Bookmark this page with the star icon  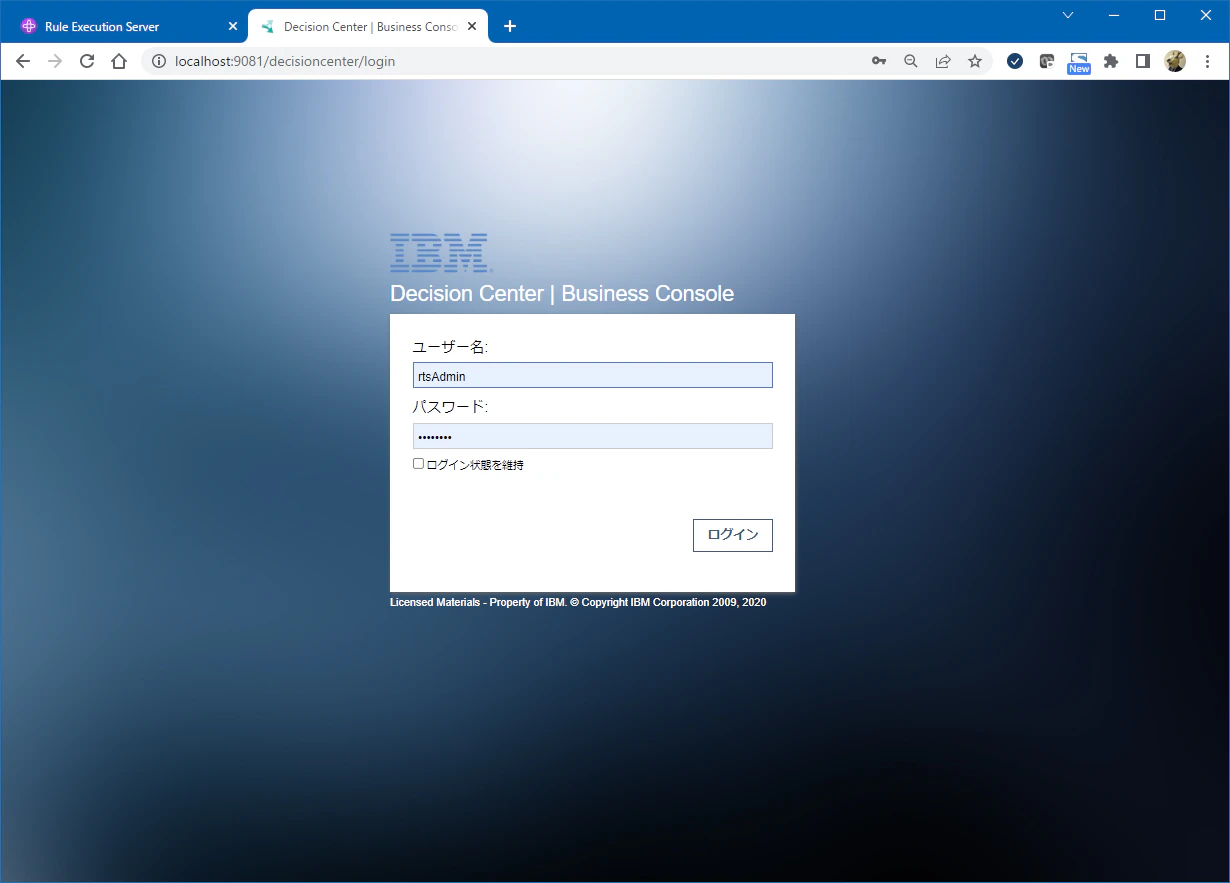click(975, 61)
